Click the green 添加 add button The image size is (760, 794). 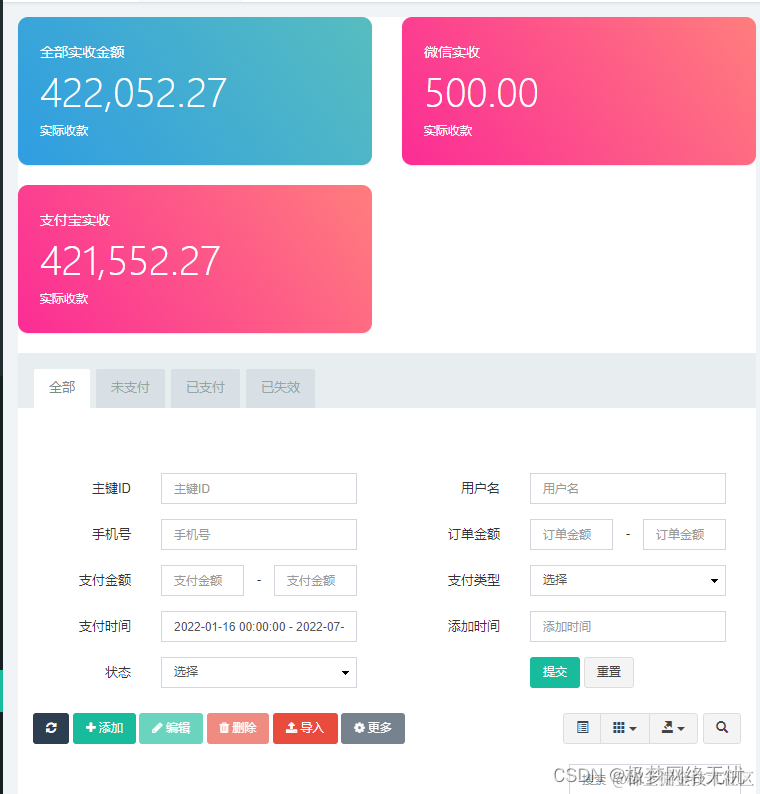coord(104,728)
